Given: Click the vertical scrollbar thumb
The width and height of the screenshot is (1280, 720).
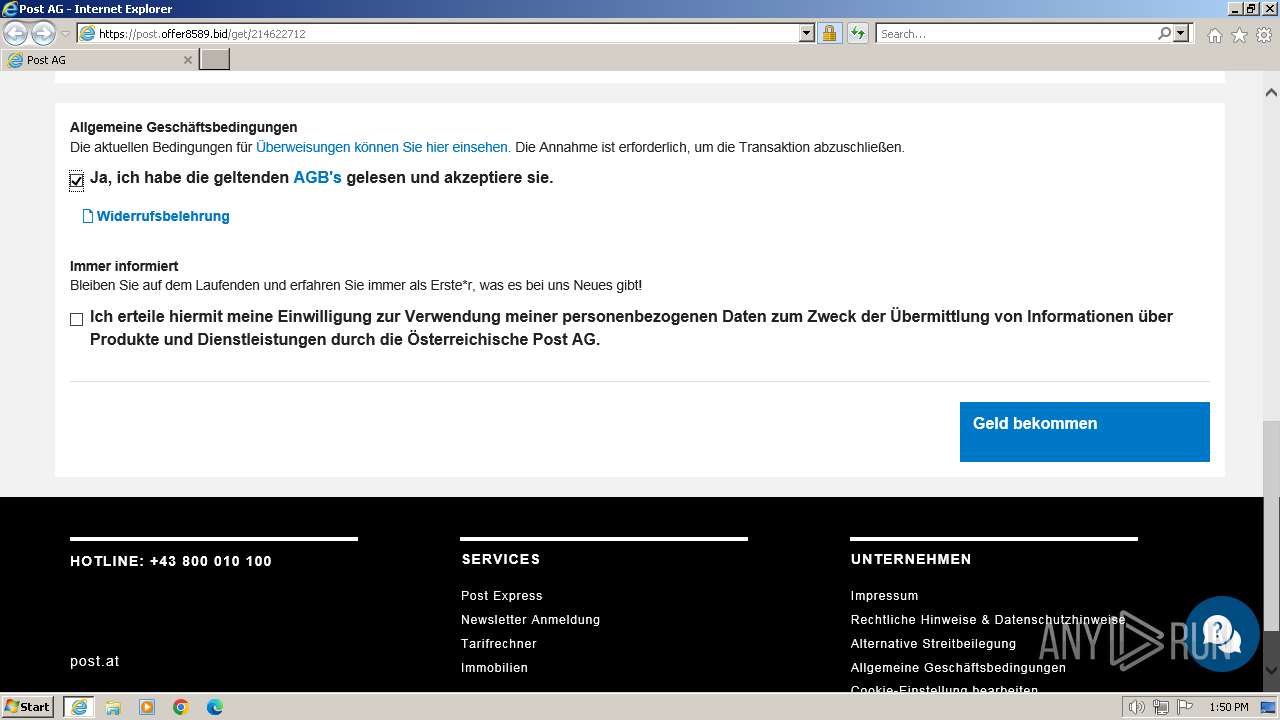Looking at the screenshot, I should coord(1271,526).
